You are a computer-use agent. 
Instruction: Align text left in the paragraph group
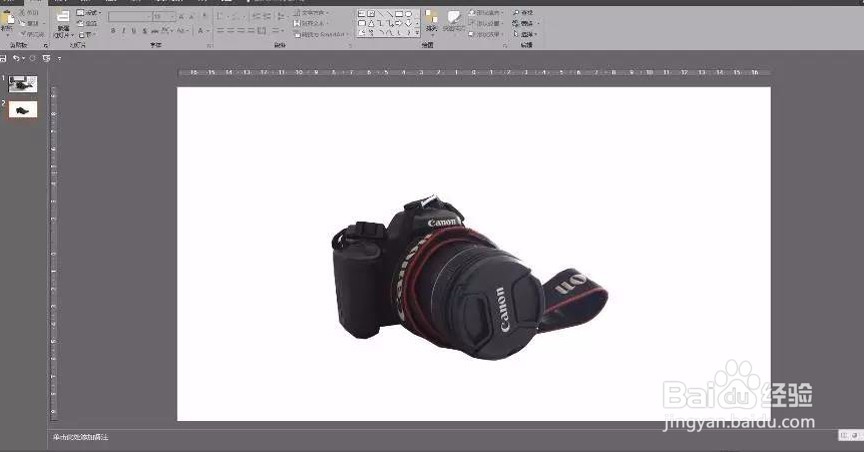tap(220, 30)
